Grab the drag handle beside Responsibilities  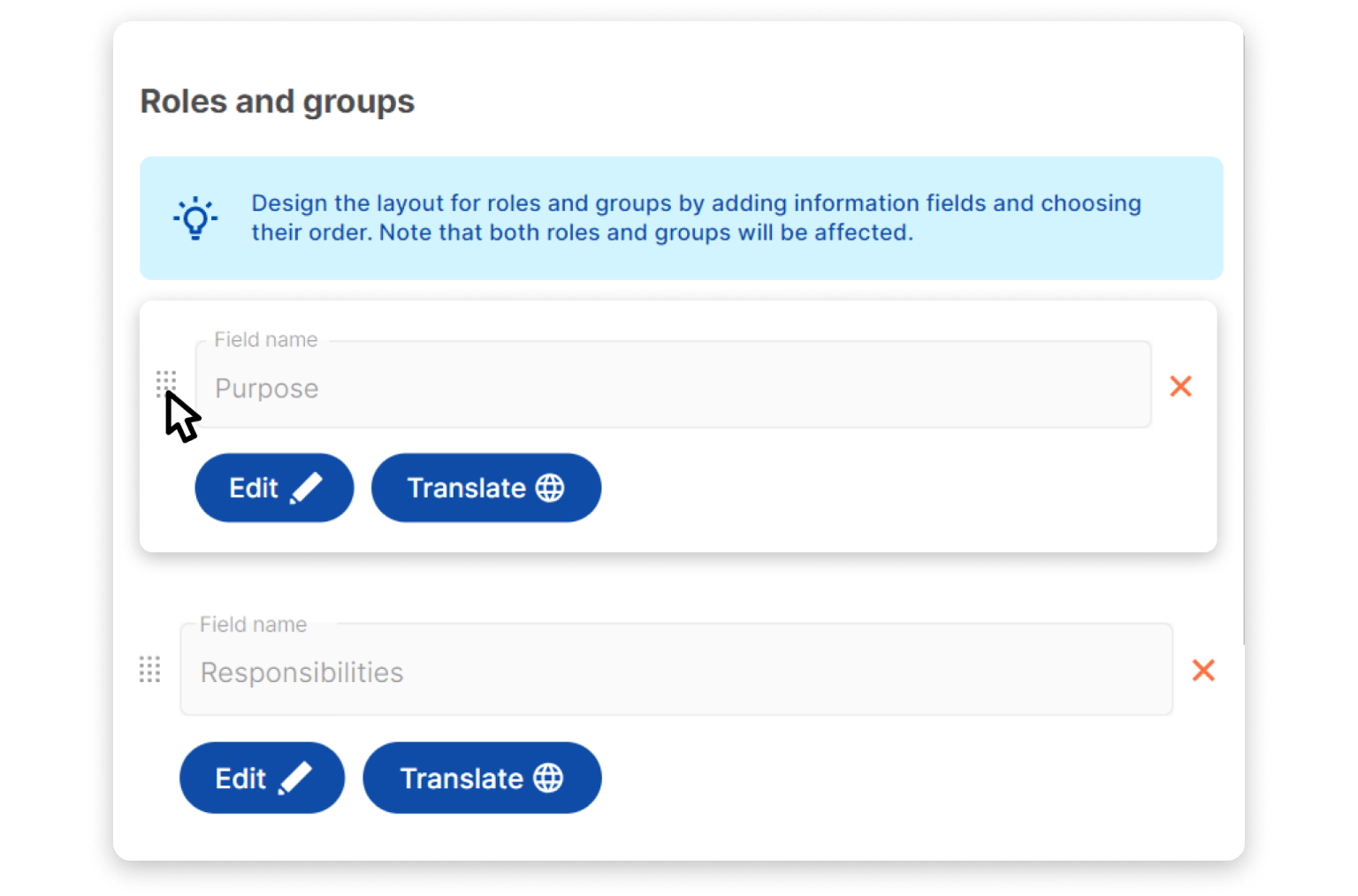(149, 670)
